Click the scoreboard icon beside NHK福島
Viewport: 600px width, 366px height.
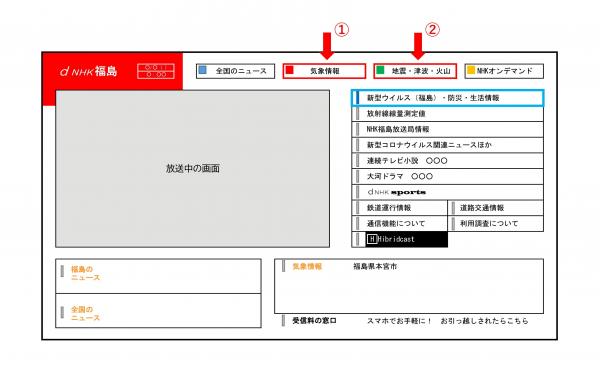(x=156, y=71)
